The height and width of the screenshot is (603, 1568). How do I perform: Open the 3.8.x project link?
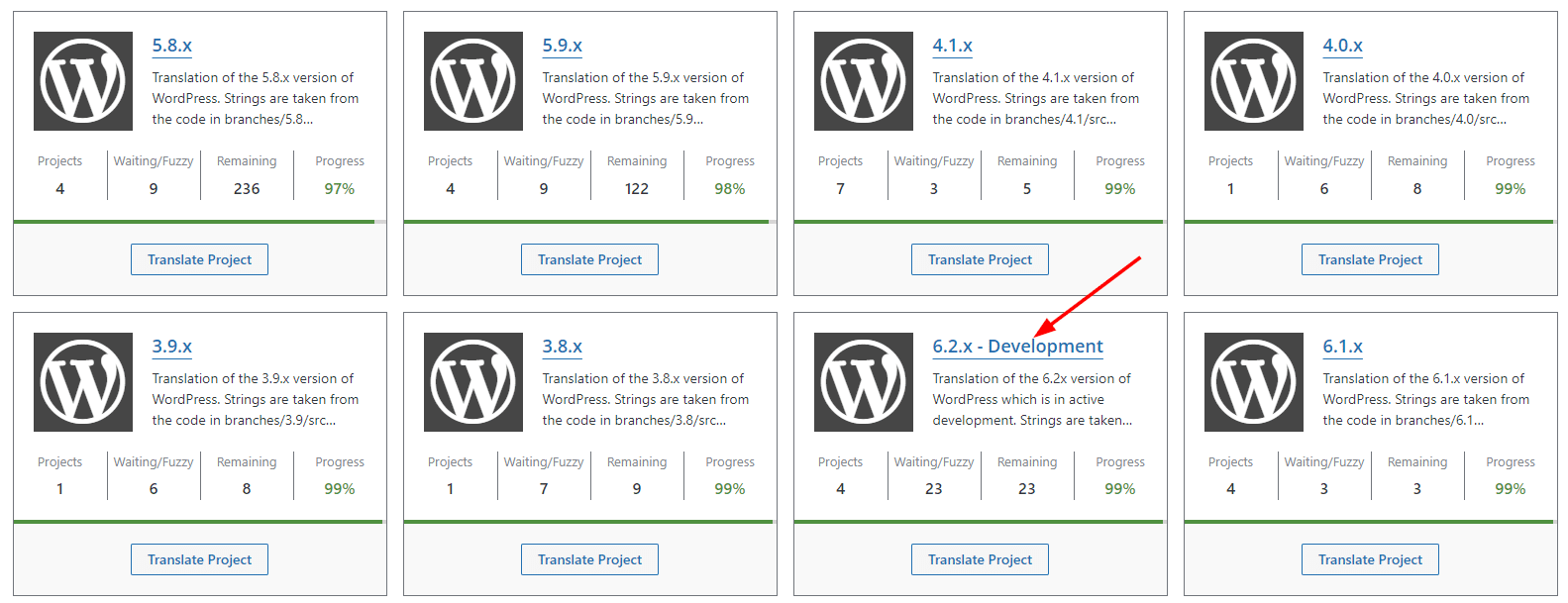click(x=562, y=347)
